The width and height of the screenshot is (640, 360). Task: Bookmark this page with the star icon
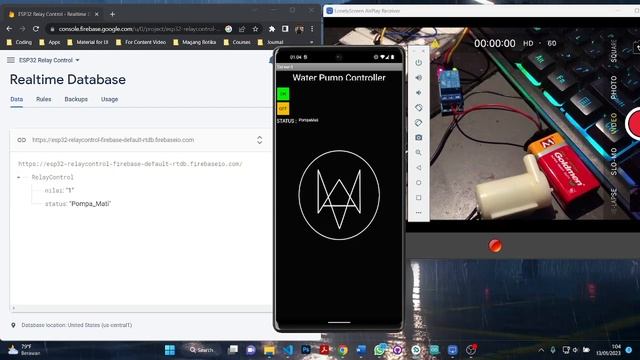[x=256, y=29]
